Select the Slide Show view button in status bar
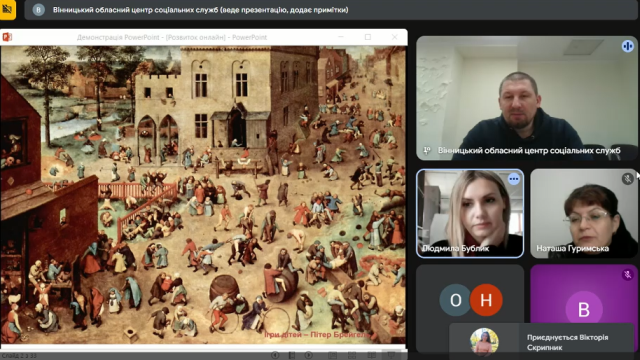The width and height of the screenshot is (640, 360). (x=391, y=356)
